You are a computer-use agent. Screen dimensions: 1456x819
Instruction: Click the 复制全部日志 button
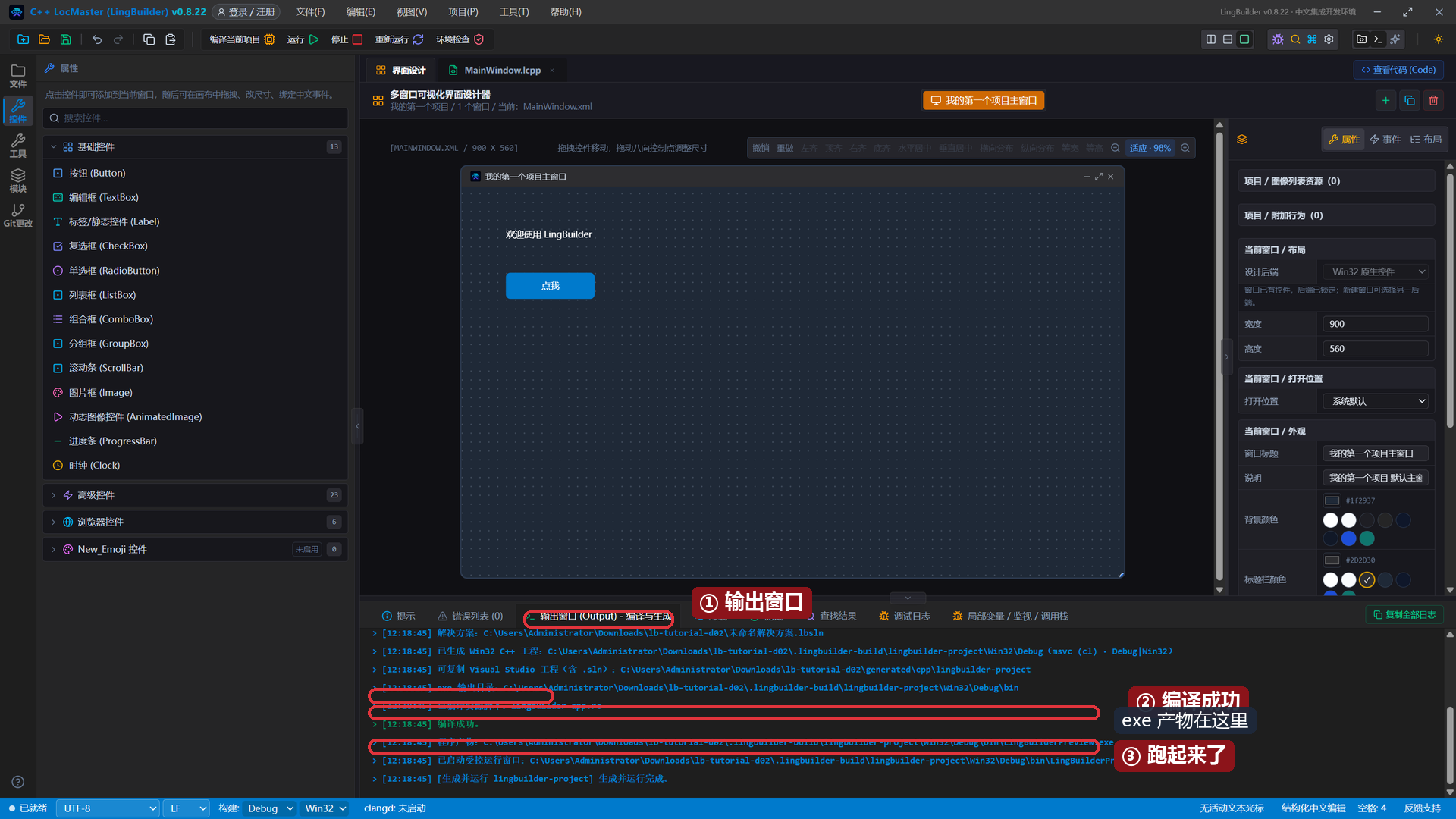pos(1404,615)
